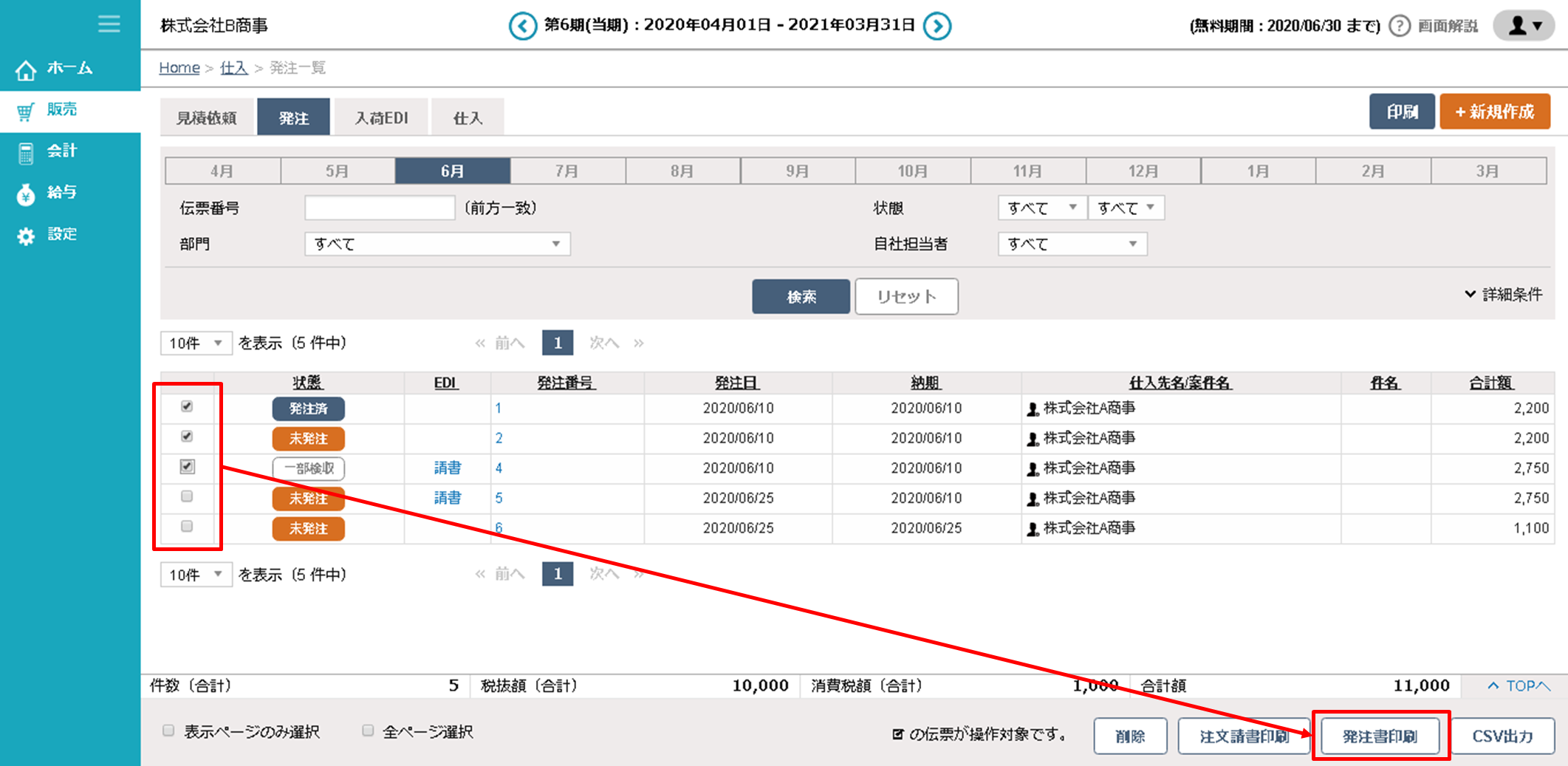The width and height of the screenshot is (1568, 766).
Task: Click the +新規作成 button
Action: (1494, 112)
